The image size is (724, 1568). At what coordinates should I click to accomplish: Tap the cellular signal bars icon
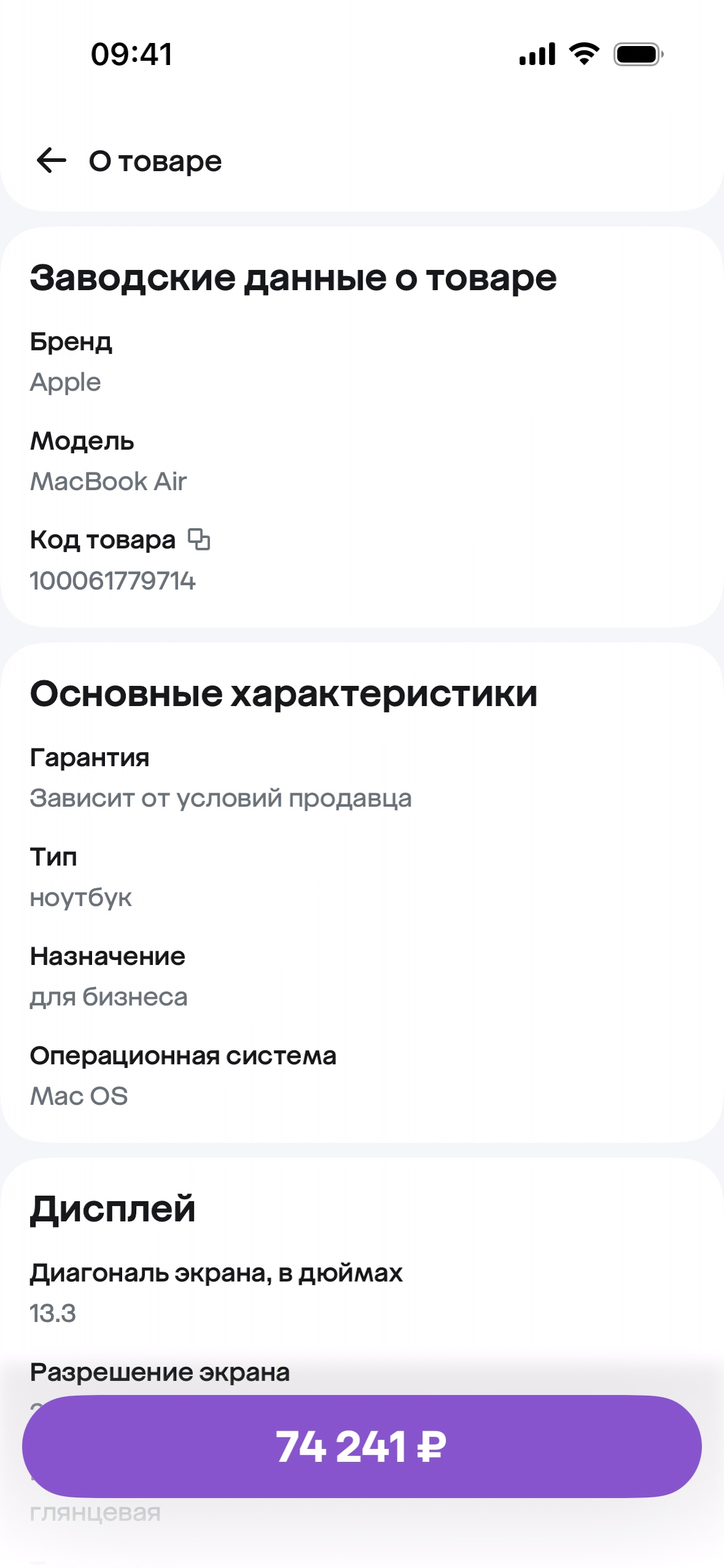tap(537, 54)
